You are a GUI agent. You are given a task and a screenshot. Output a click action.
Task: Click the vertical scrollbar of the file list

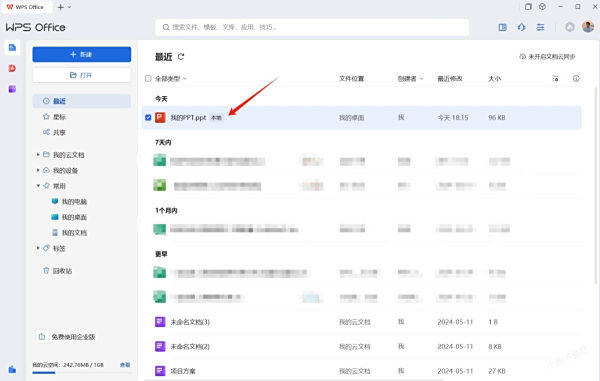tap(596, 186)
